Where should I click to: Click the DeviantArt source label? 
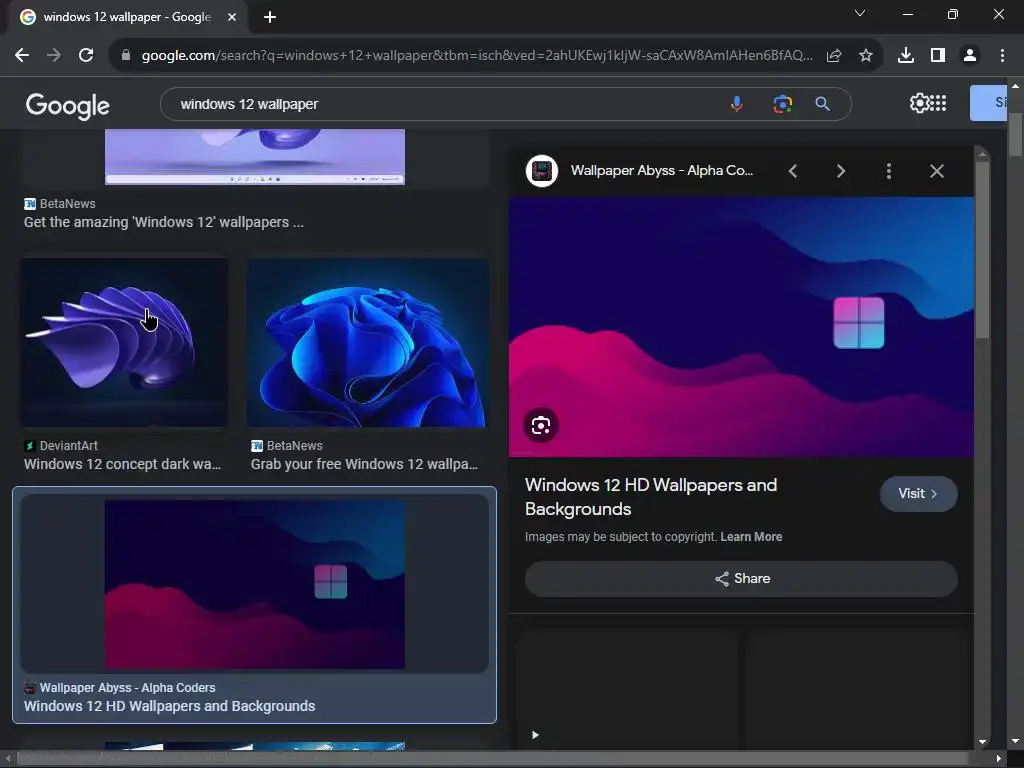[69, 445]
